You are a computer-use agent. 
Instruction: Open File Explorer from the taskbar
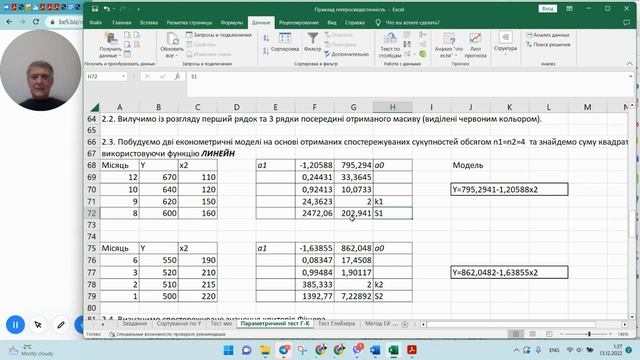pos(265,350)
